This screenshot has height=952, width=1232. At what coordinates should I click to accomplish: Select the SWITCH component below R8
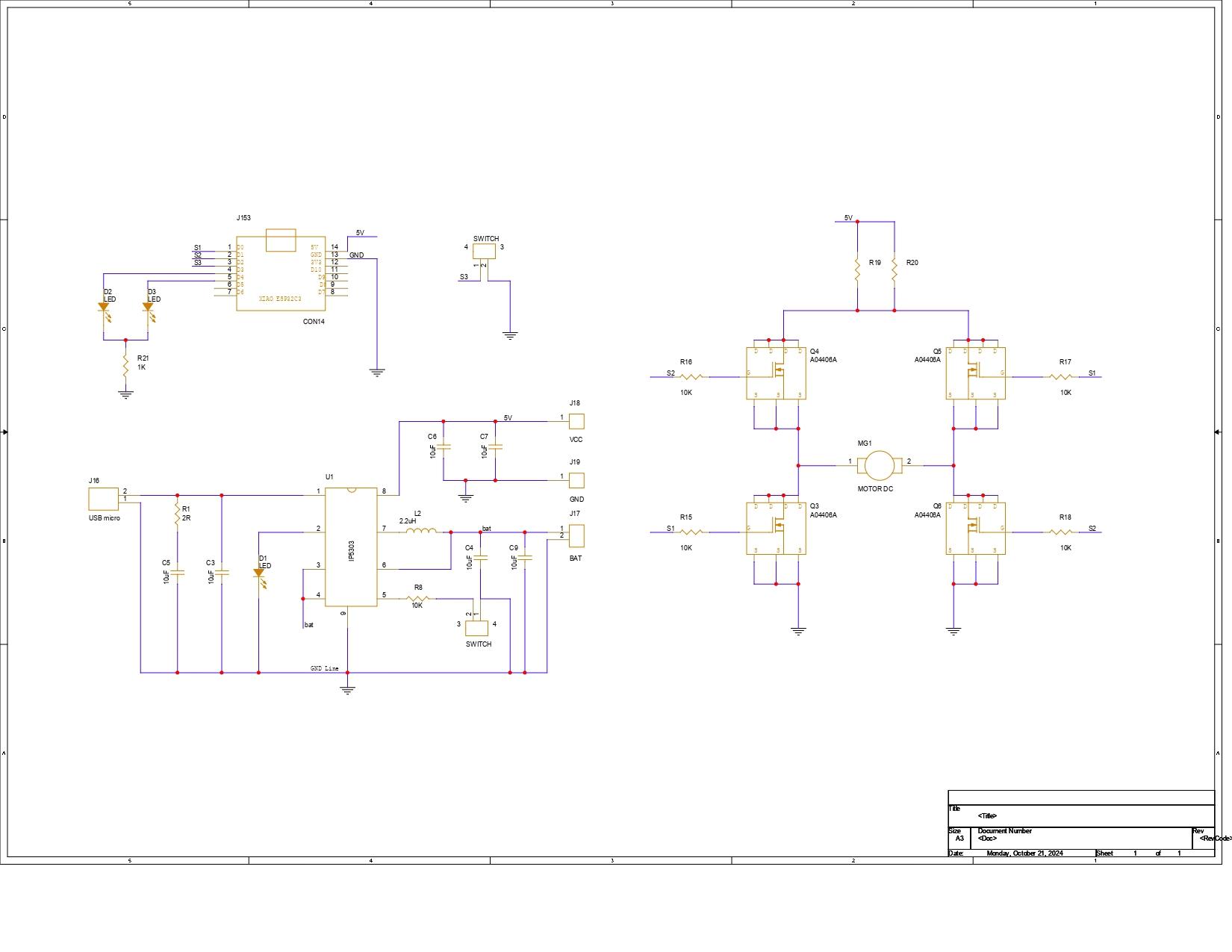[477, 628]
